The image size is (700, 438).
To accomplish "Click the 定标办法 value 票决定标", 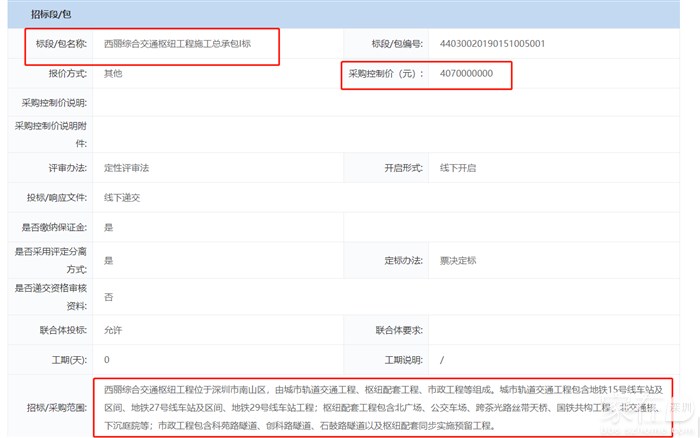I will (458, 260).
